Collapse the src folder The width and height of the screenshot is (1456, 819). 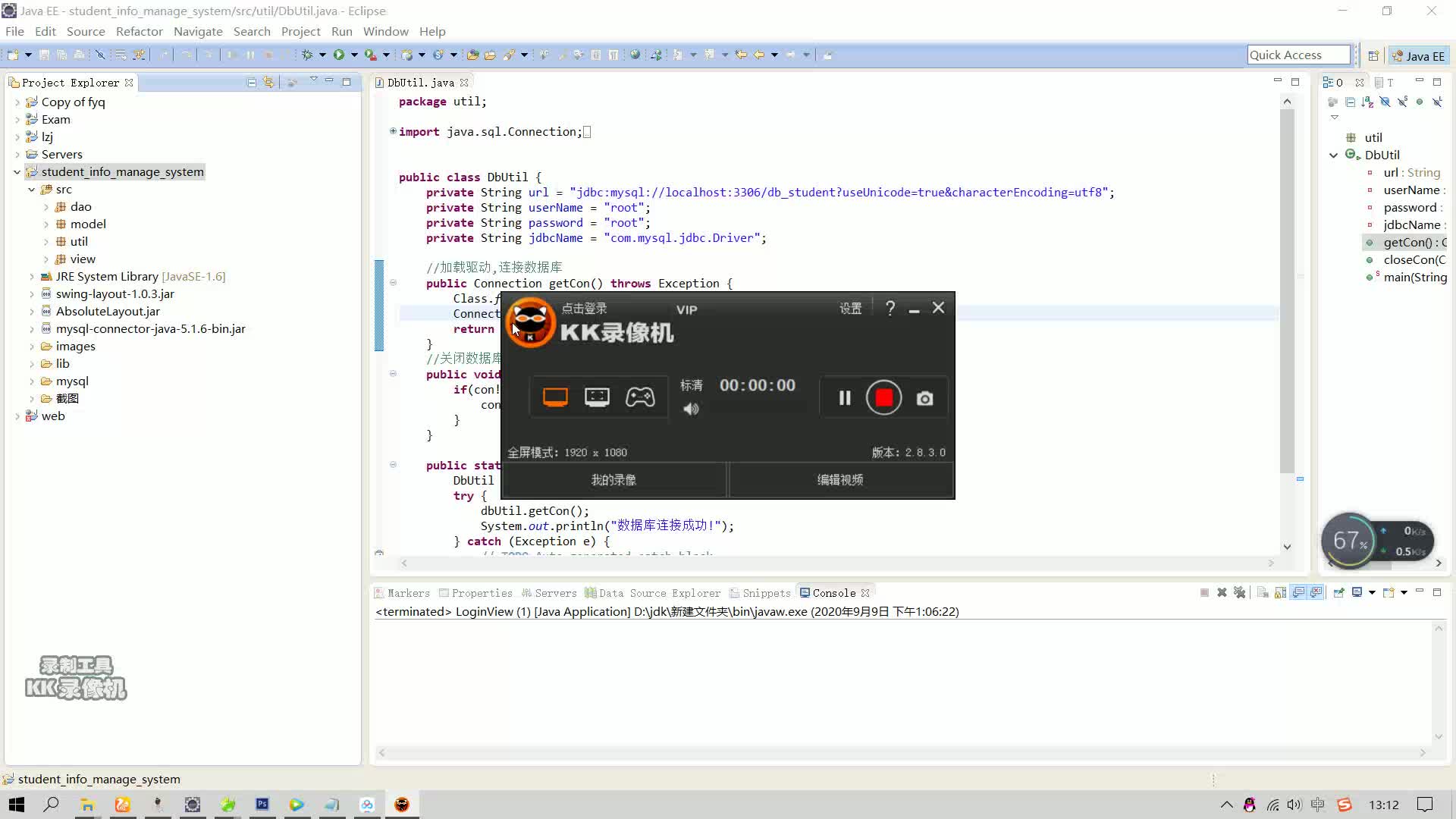30,190
